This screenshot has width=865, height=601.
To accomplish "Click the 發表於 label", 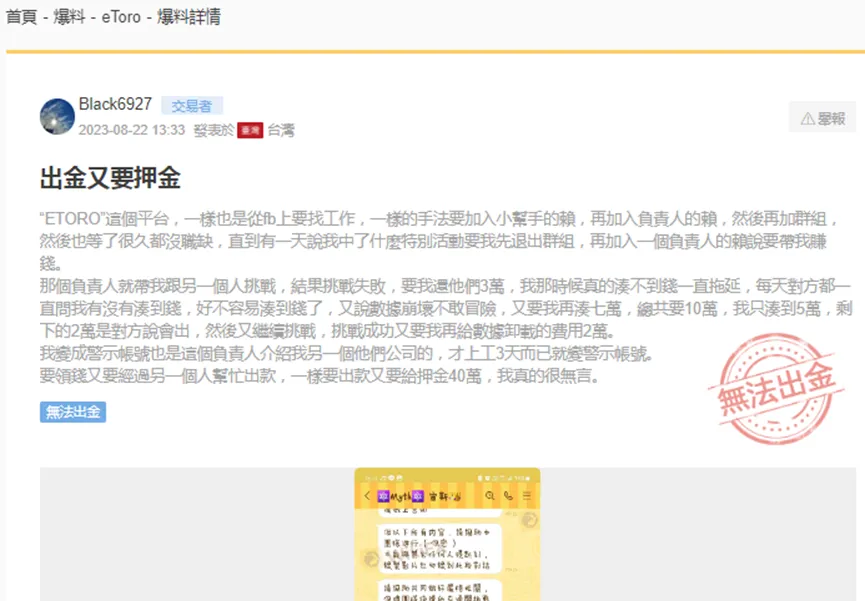I will point(213,130).
